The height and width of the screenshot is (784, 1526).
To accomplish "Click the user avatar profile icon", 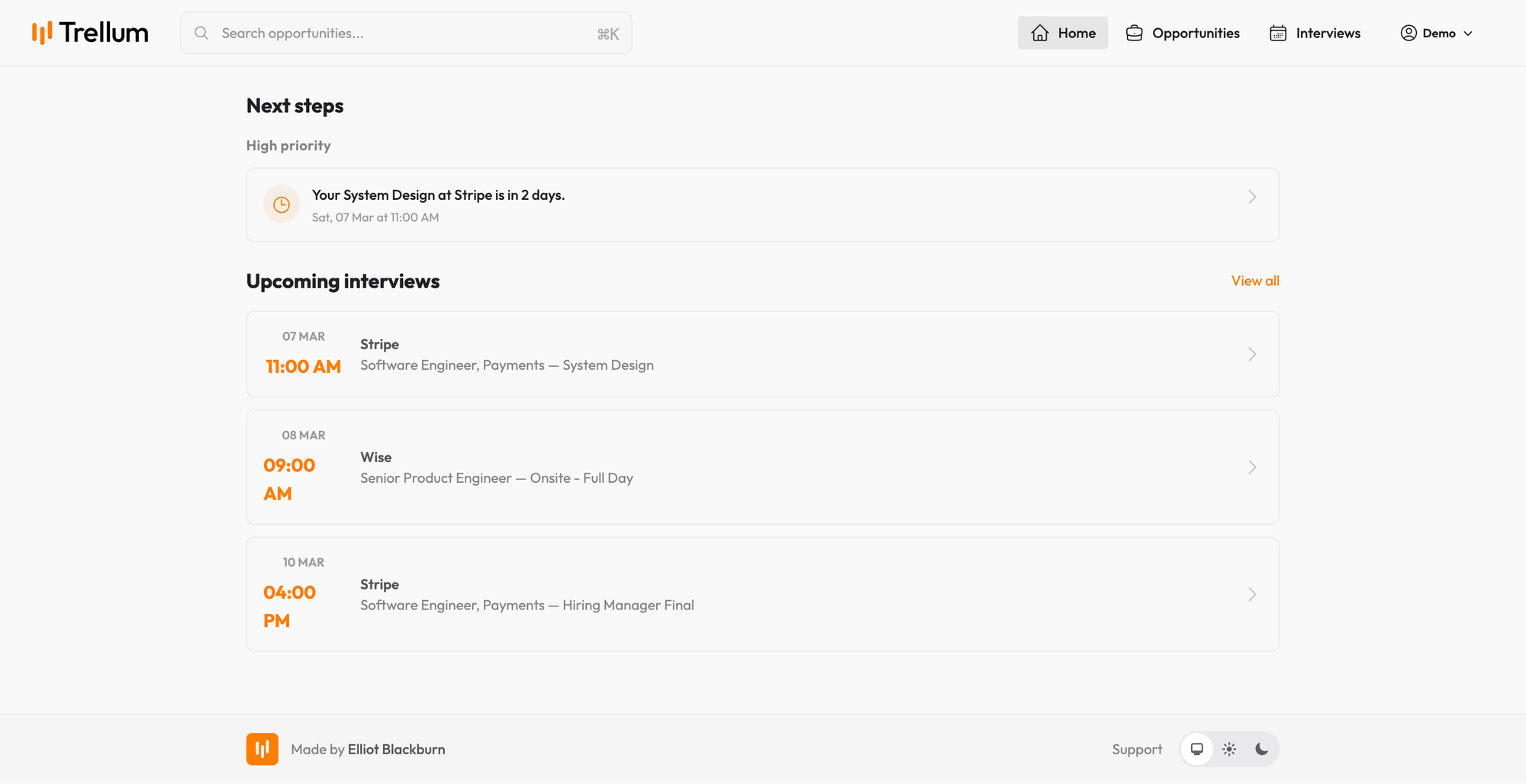I will [1408, 33].
